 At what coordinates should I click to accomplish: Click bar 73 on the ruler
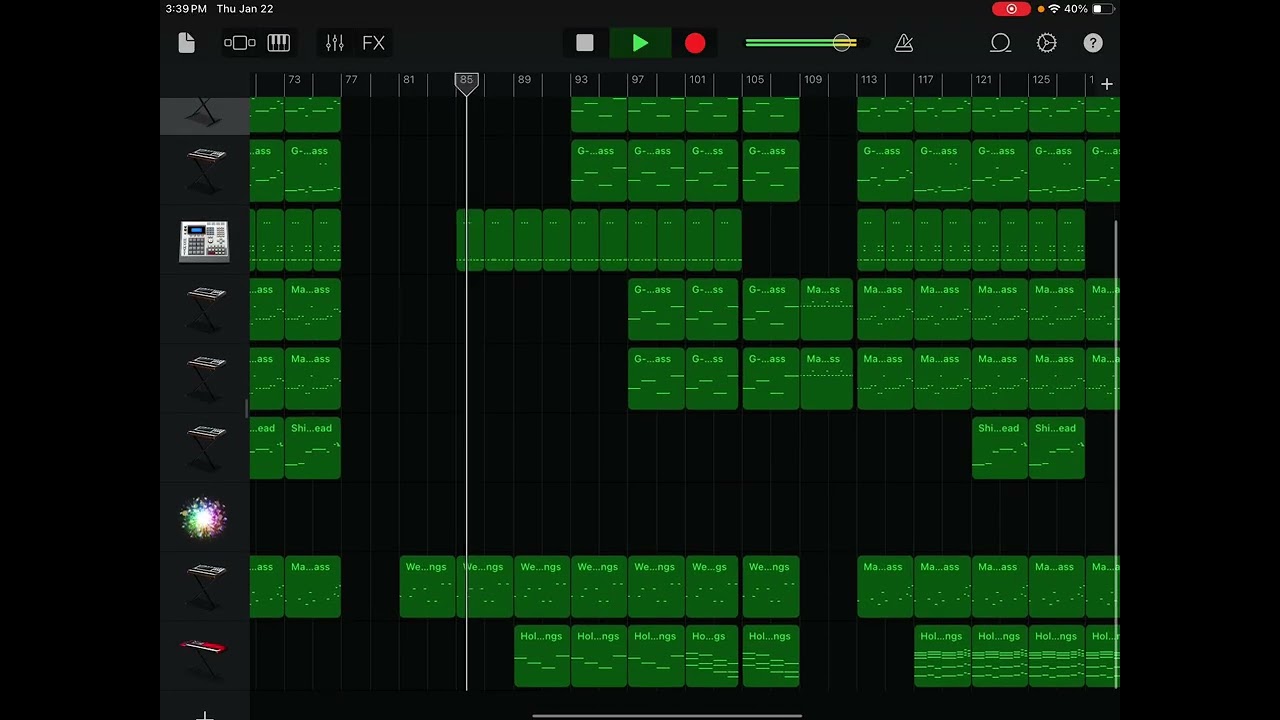coord(294,79)
